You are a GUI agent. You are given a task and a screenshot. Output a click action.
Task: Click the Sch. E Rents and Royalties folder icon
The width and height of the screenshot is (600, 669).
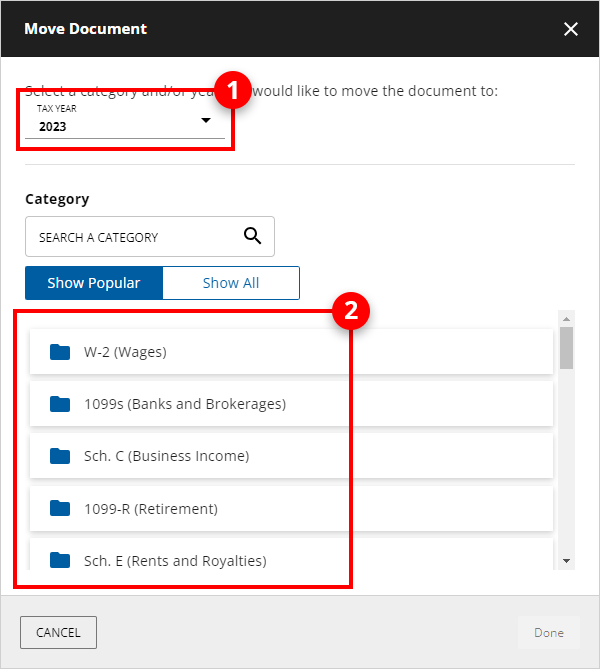click(60, 560)
